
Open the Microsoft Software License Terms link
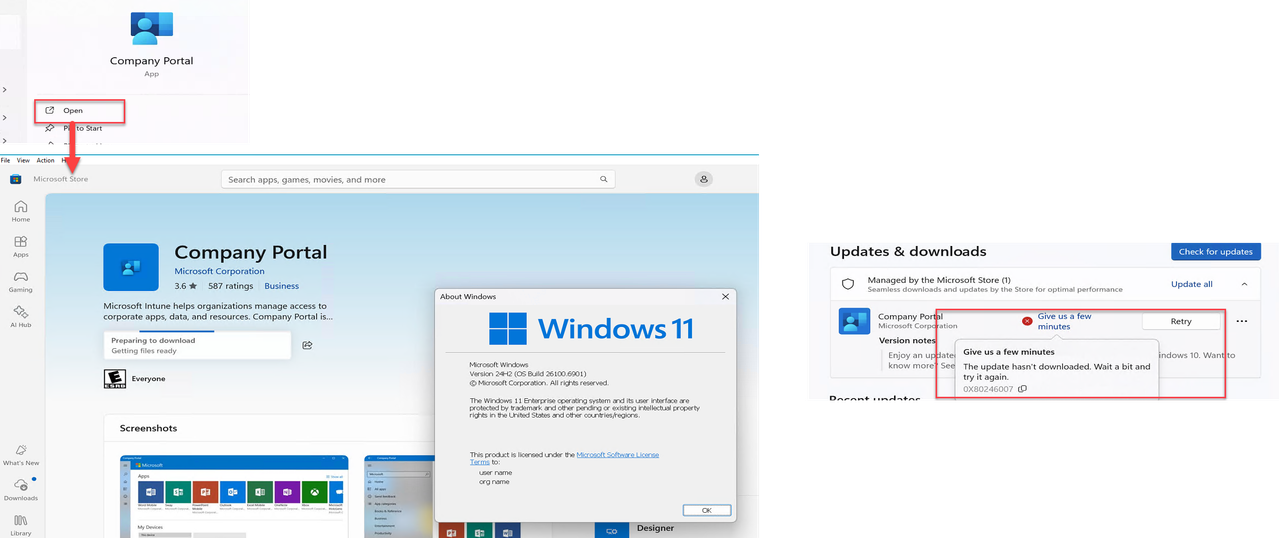tap(564, 458)
